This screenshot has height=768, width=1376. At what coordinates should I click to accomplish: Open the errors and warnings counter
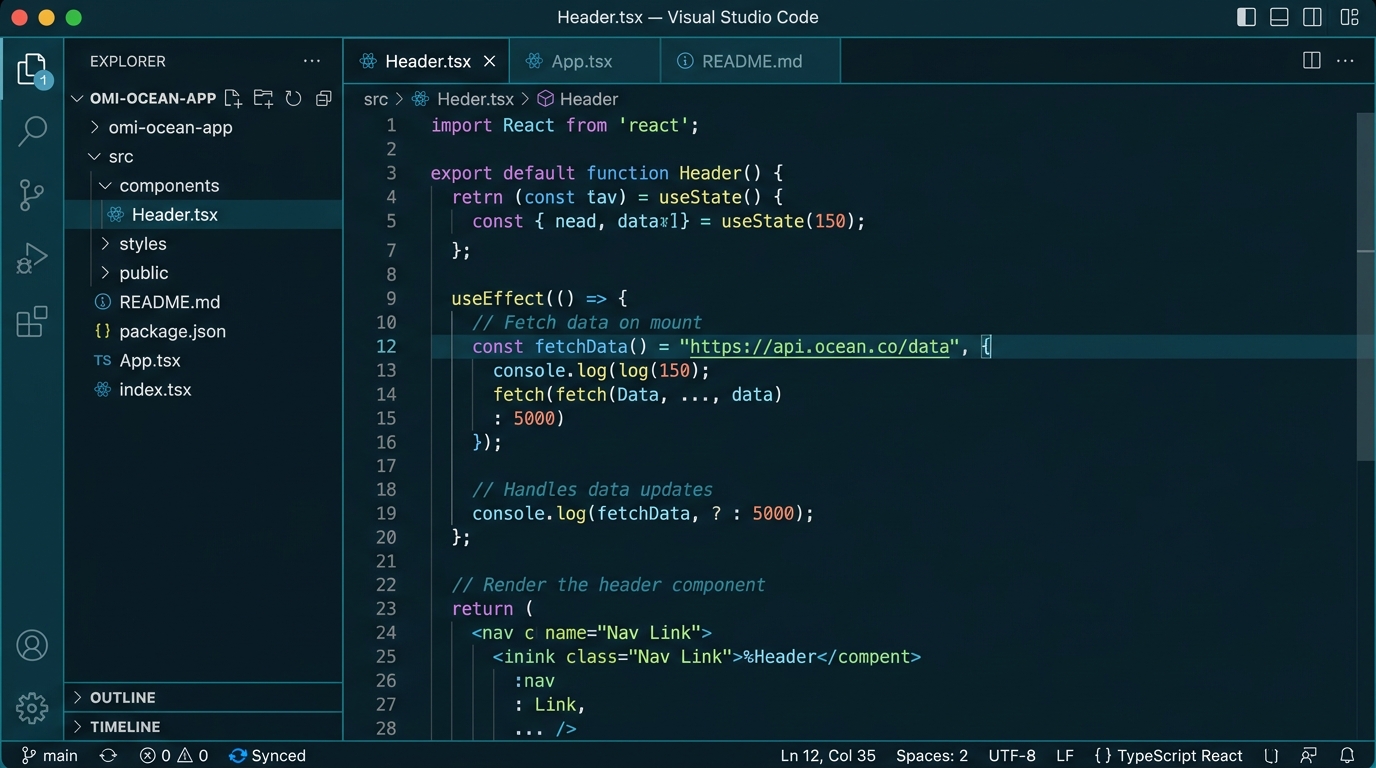click(174, 756)
